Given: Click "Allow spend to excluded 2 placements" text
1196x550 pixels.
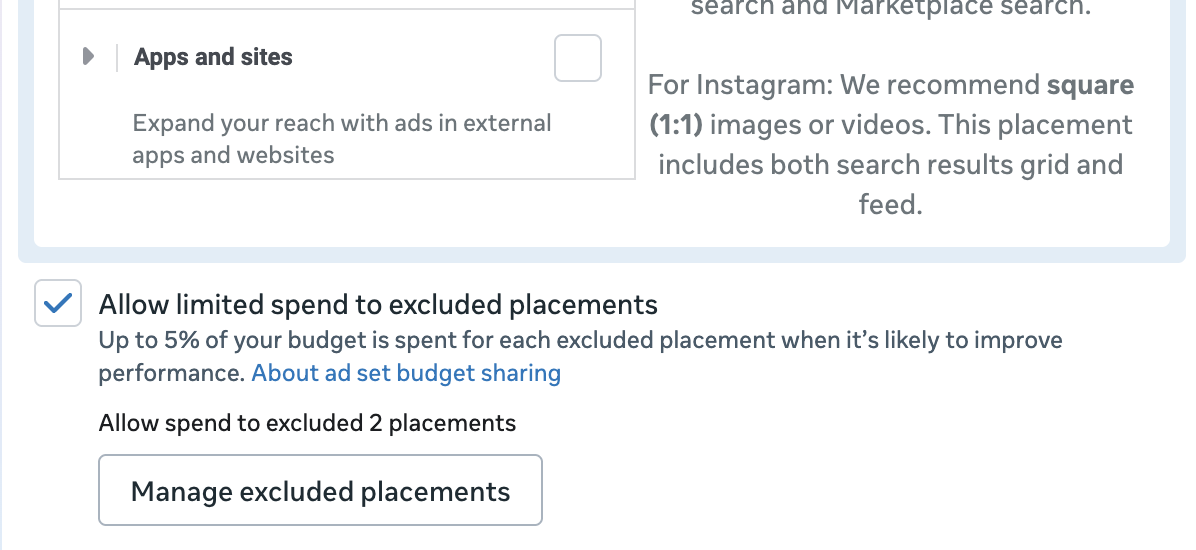Looking at the screenshot, I should point(307,423).
